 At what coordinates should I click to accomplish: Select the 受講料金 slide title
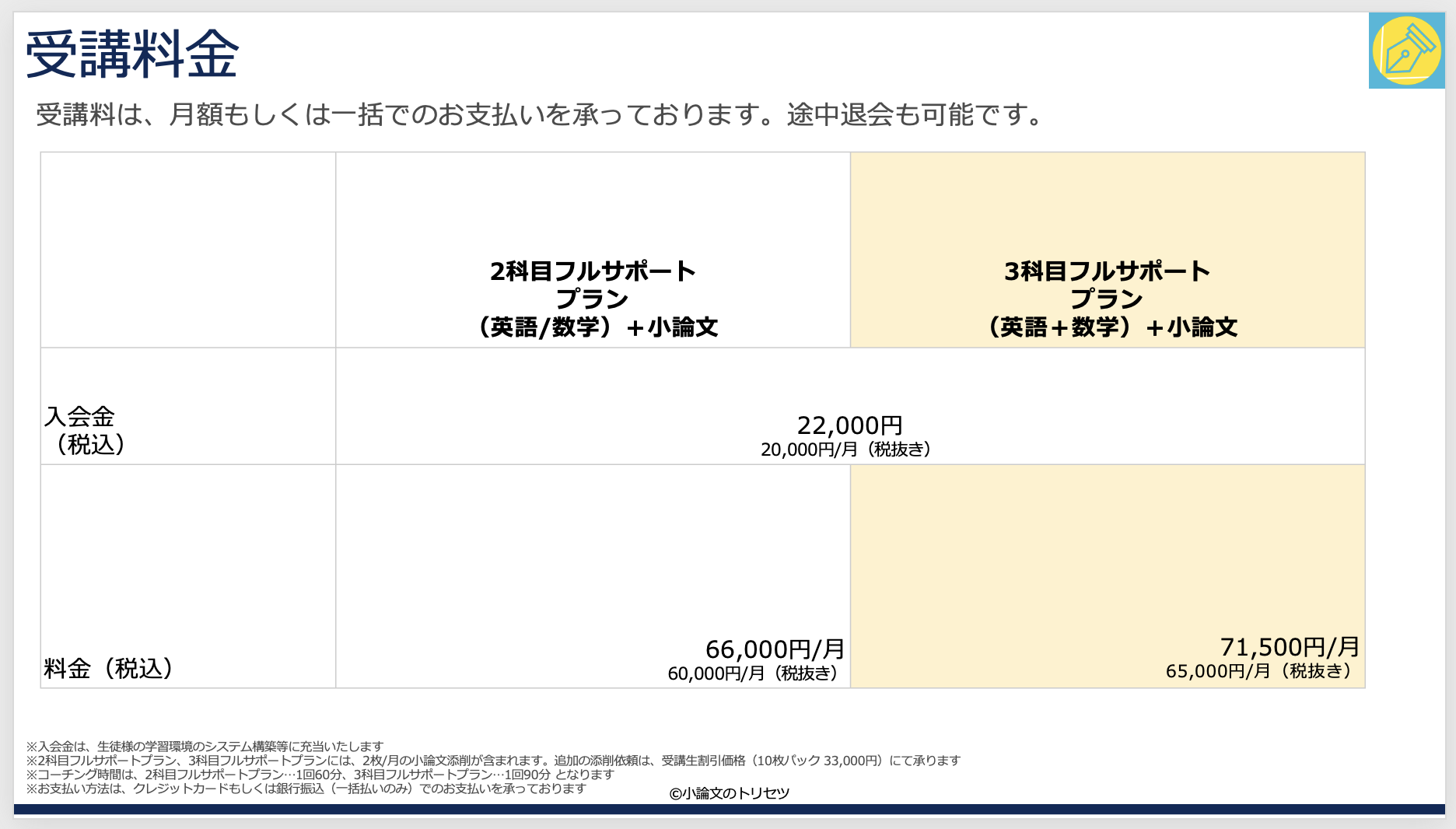pos(132,54)
